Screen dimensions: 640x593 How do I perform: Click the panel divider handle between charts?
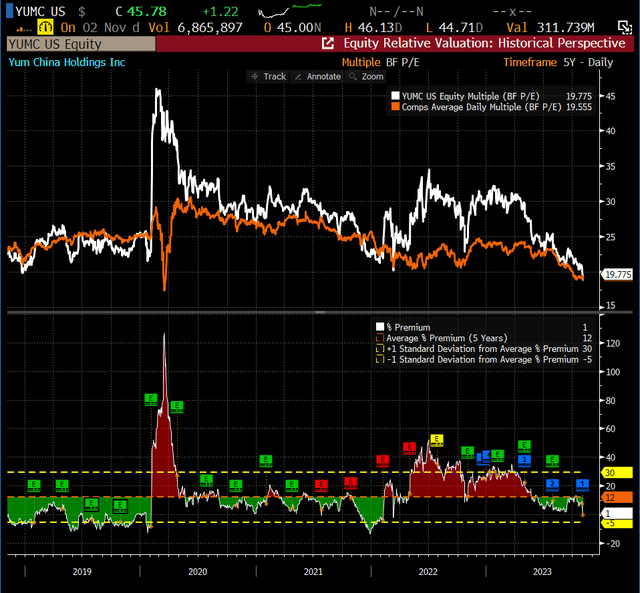tap(320, 313)
